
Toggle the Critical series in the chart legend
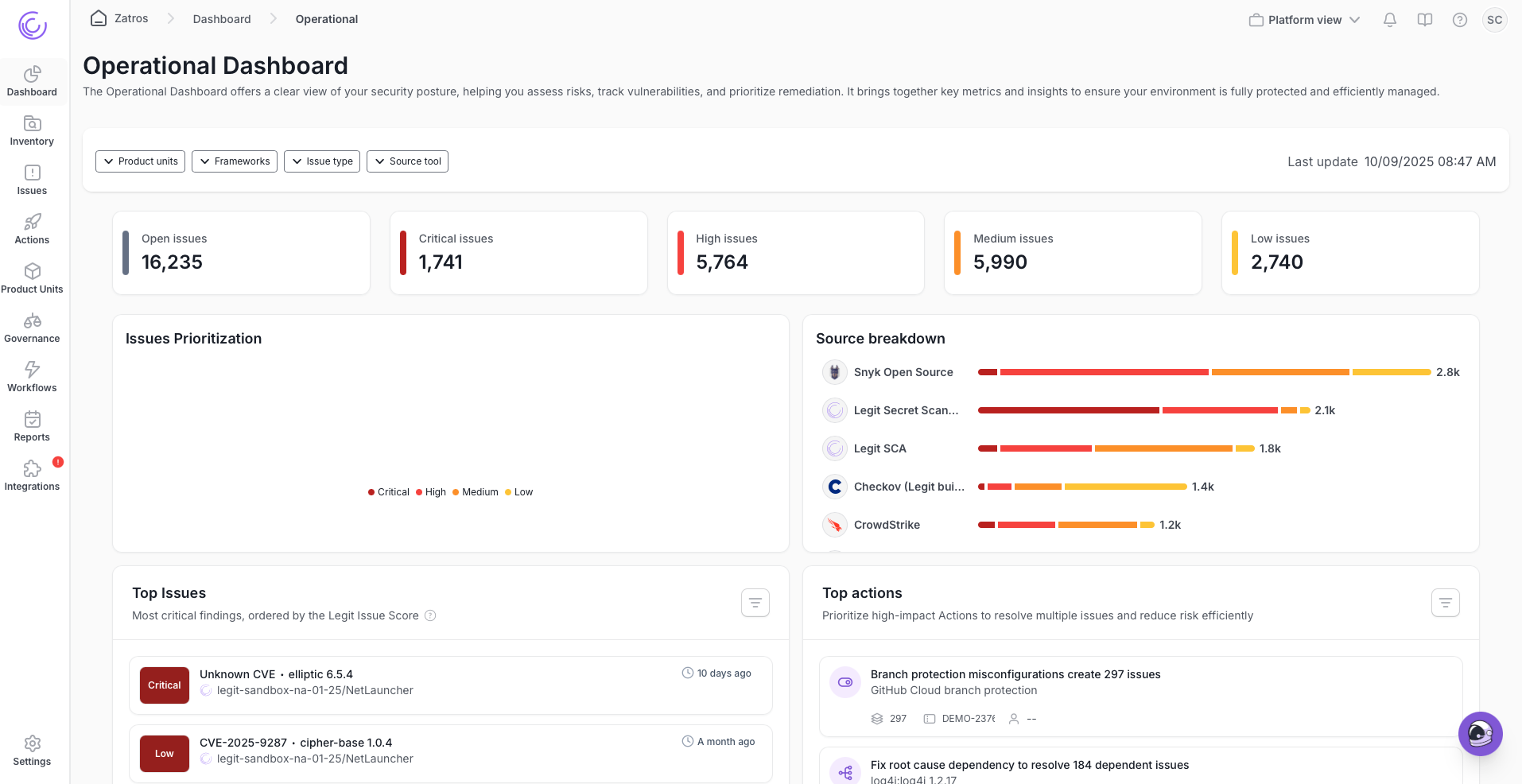tap(388, 492)
